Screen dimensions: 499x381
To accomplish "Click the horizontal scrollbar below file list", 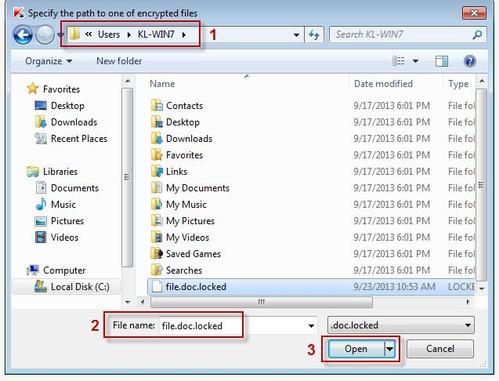I will [x=261, y=302].
